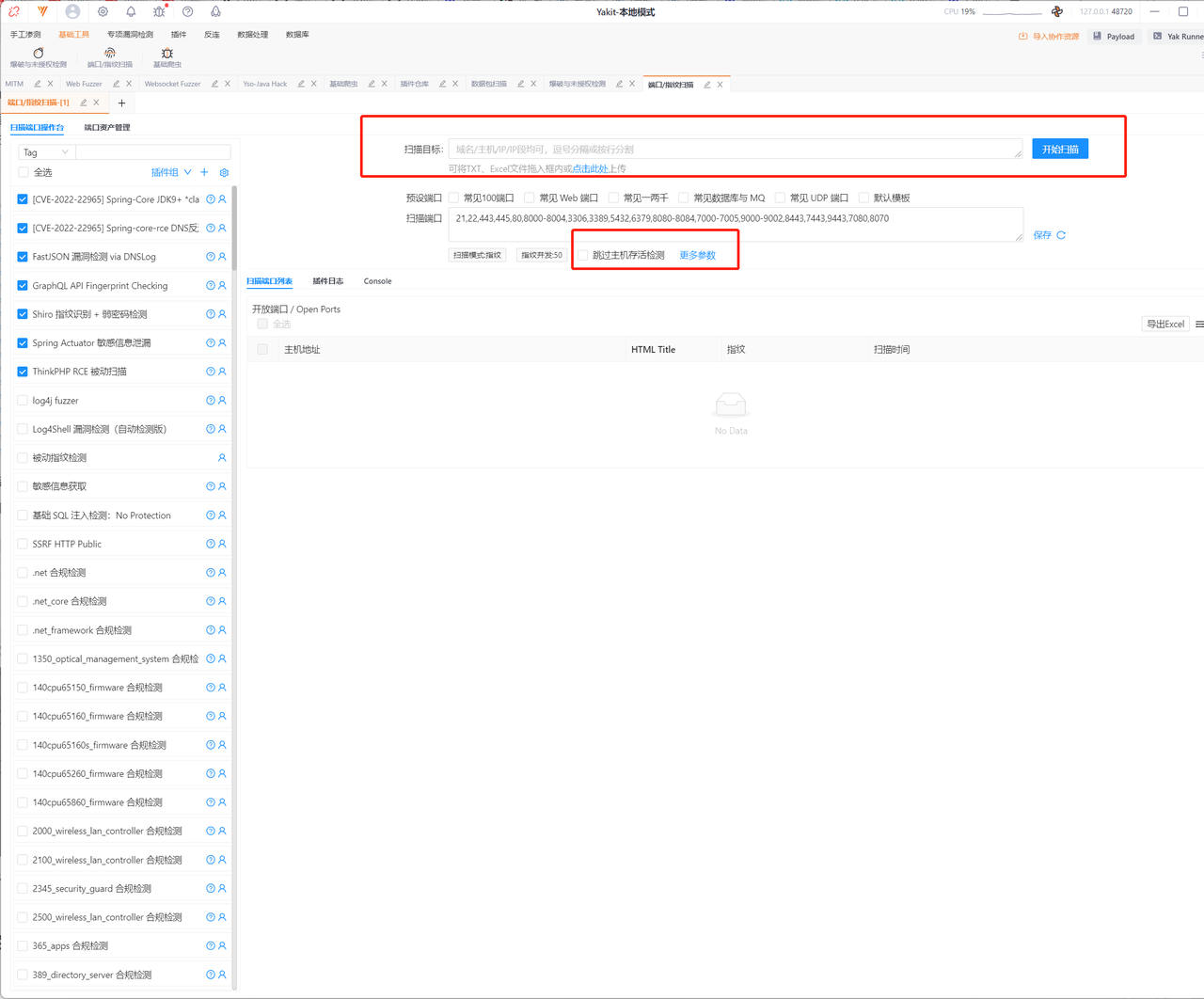Open the 基础爬虫 spider tool icon
1204x999 pixels.
click(167, 54)
